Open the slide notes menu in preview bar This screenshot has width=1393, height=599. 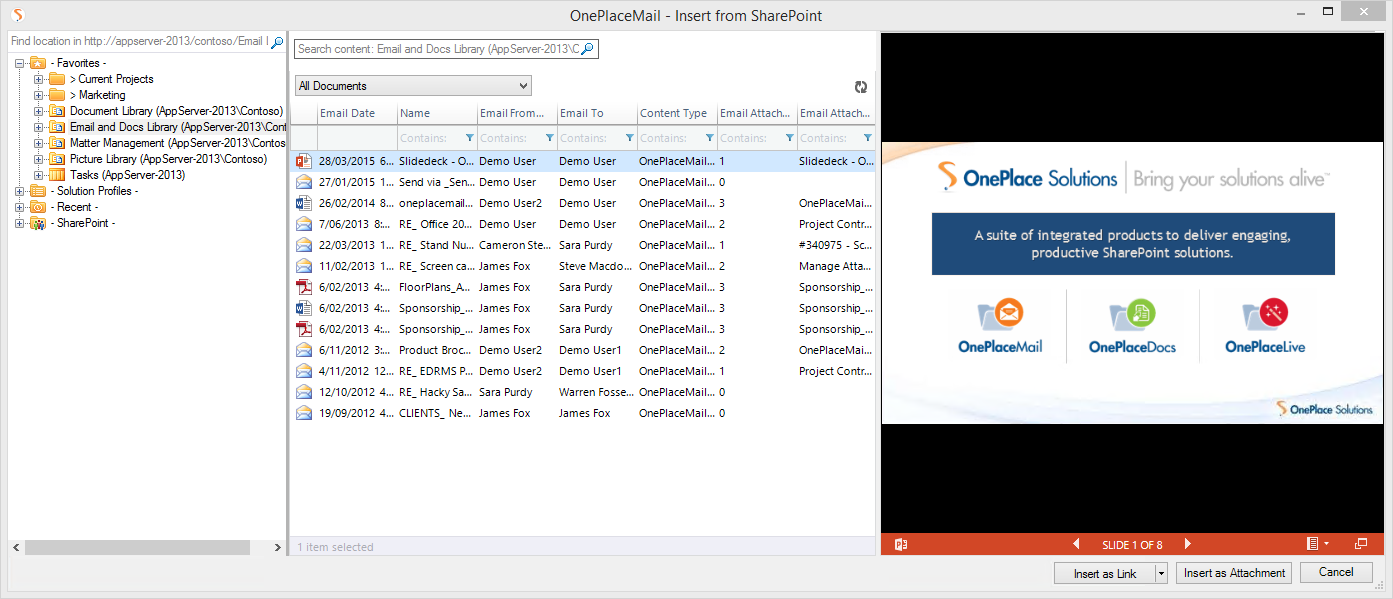click(1317, 544)
